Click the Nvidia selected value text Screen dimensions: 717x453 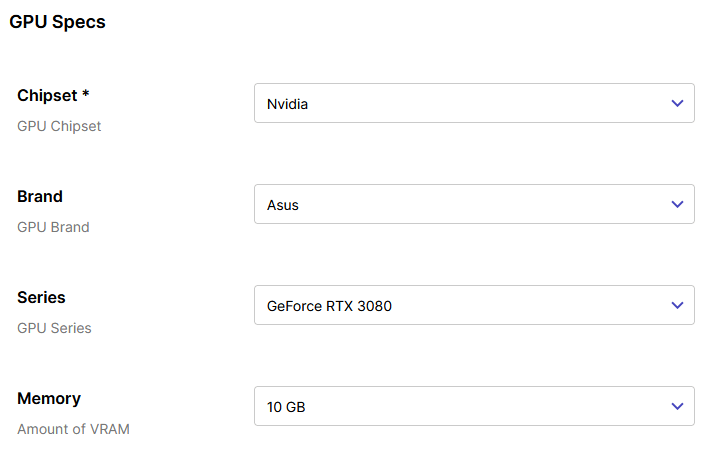pyautogui.click(x=287, y=104)
